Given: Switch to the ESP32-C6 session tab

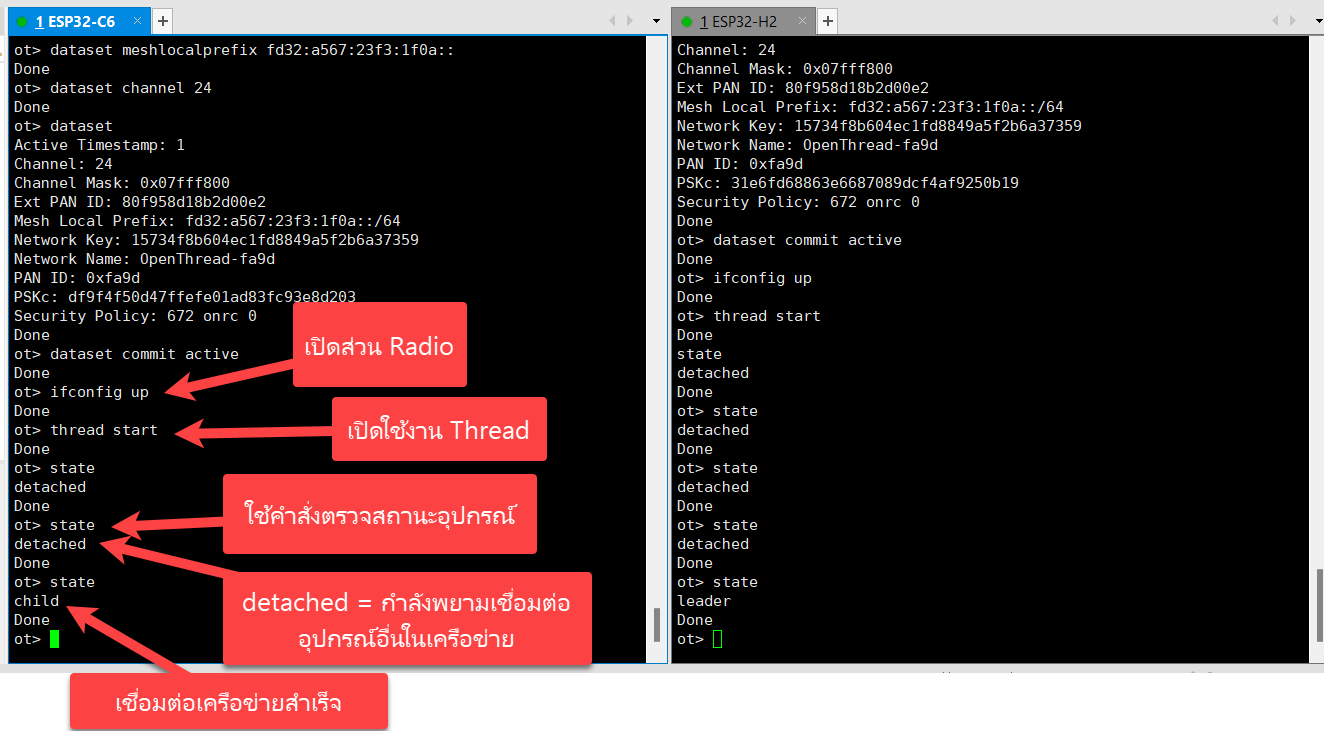Looking at the screenshot, I should [75, 21].
